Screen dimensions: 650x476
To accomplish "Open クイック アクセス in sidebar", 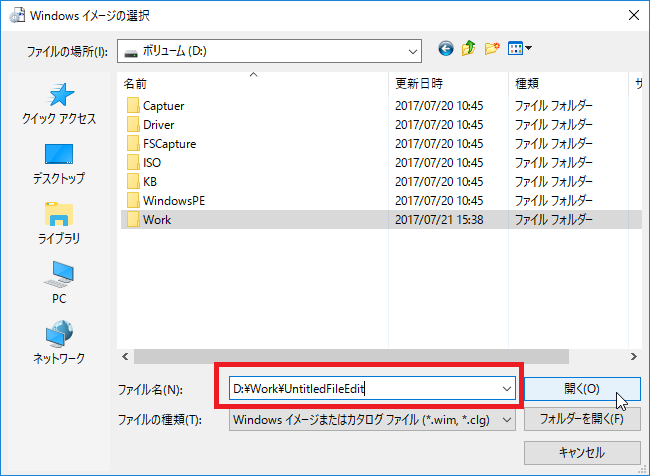I will tap(59, 104).
